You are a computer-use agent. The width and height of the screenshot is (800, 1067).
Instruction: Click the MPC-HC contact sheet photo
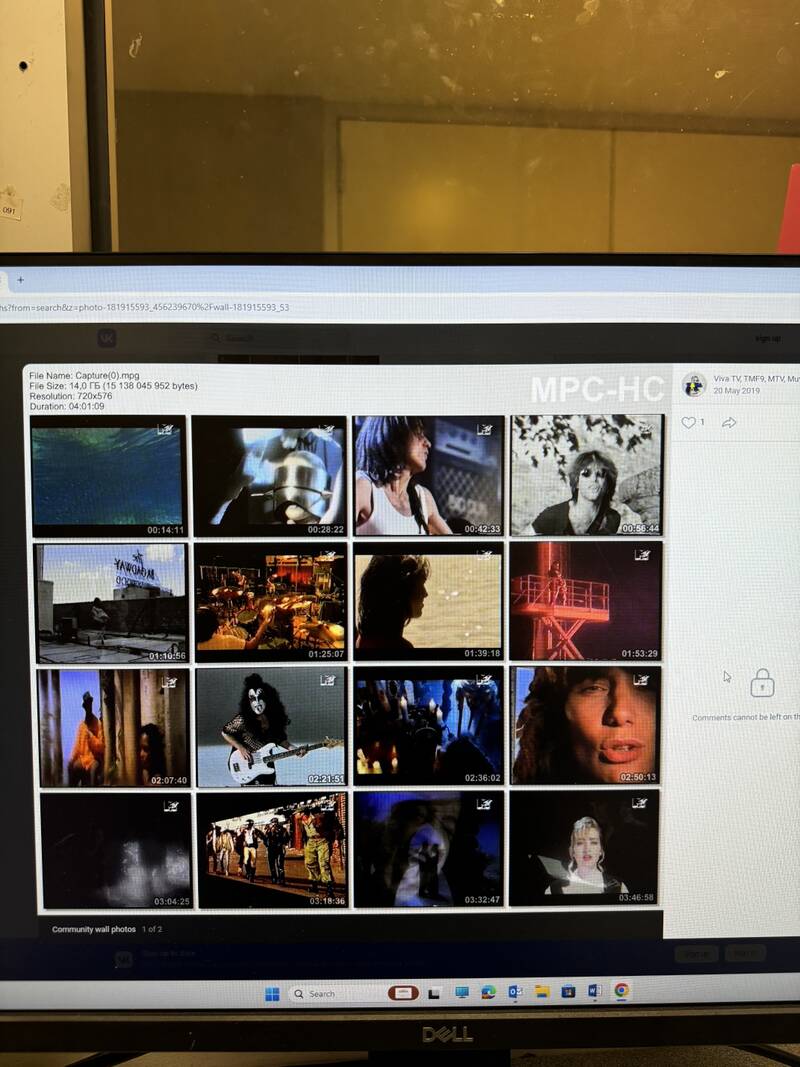click(347, 638)
